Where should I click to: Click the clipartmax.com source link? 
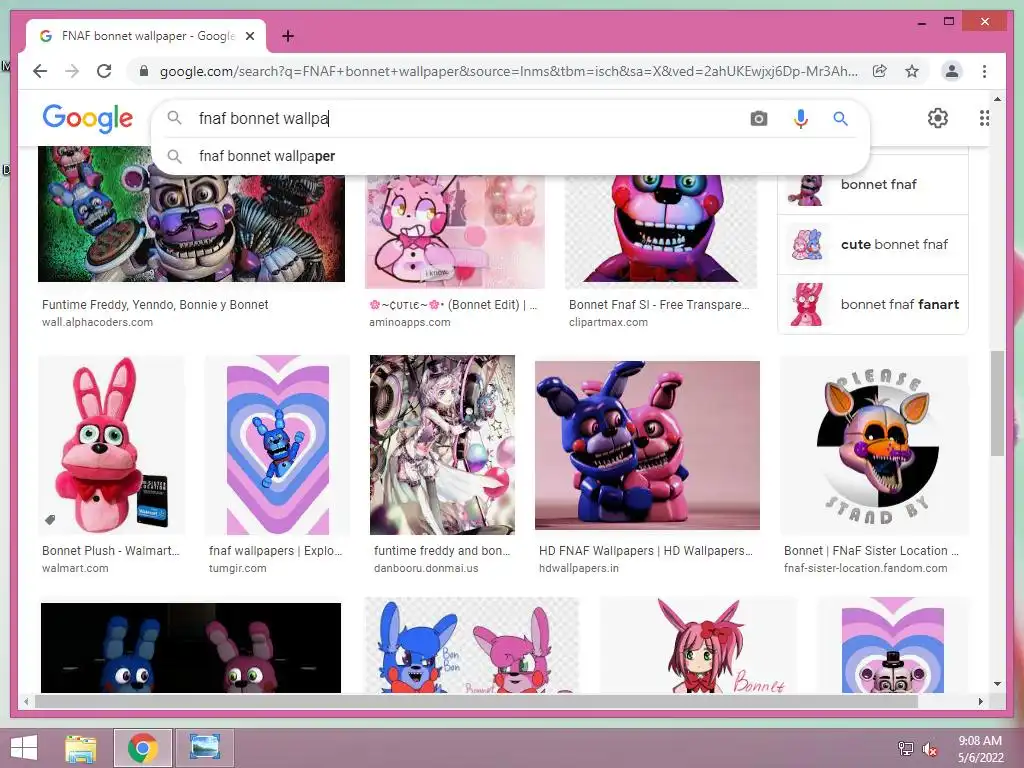click(608, 322)
